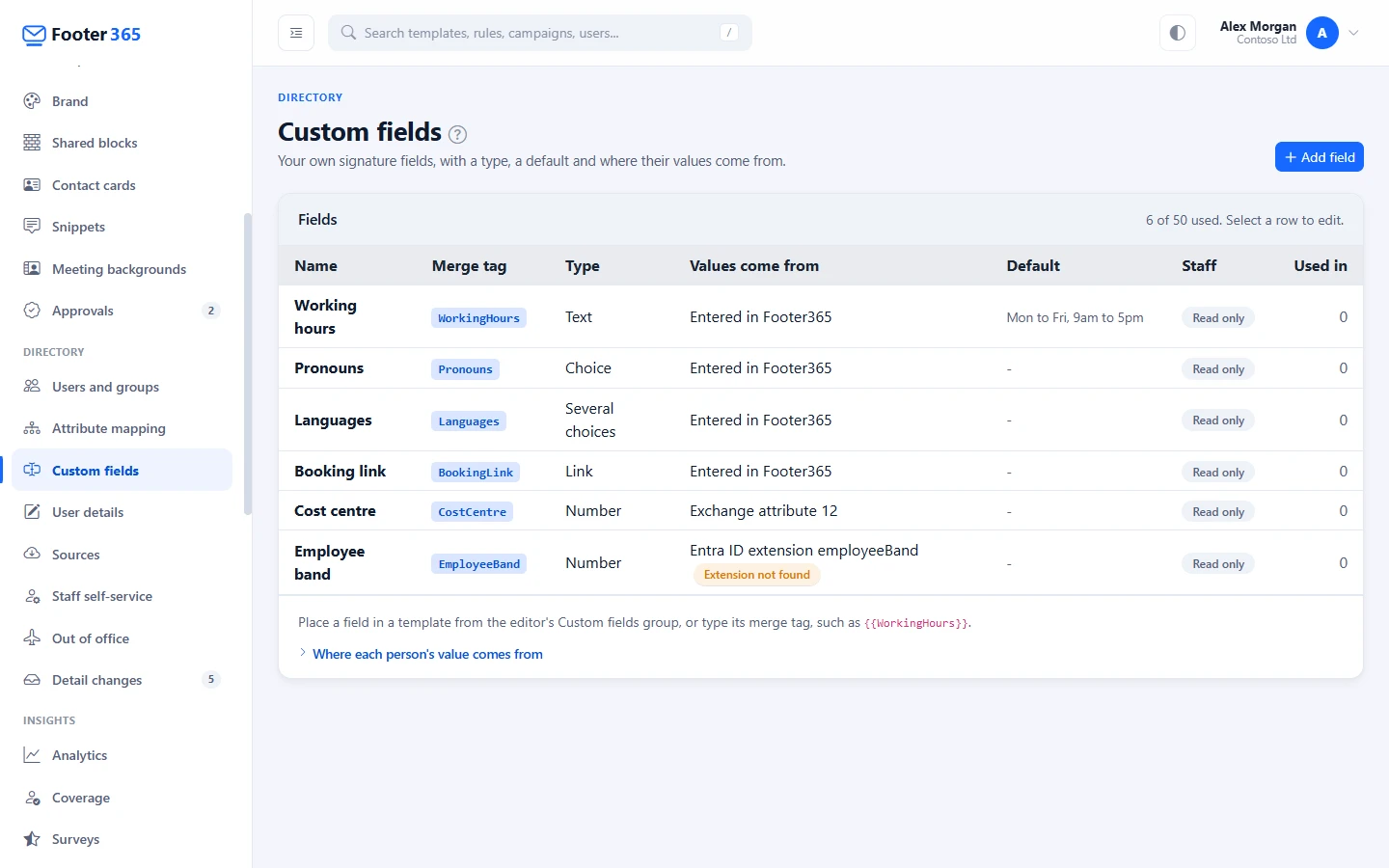Screen dimensions: 1389x868
Task: Click the Staff self-service icon
Action: point(32,596)
